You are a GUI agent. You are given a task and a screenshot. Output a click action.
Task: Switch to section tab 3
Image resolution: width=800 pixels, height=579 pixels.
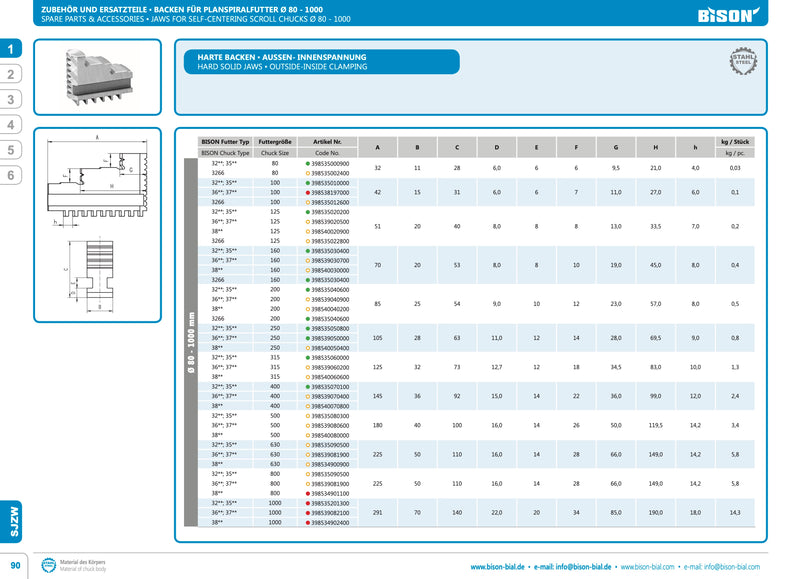[11, 99]
